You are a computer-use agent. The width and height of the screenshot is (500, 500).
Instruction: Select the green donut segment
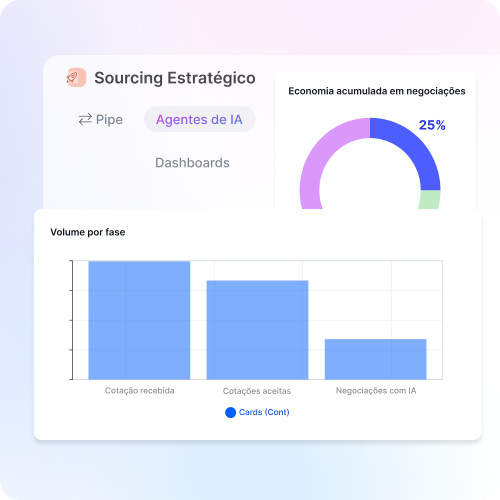click(430, 200)
